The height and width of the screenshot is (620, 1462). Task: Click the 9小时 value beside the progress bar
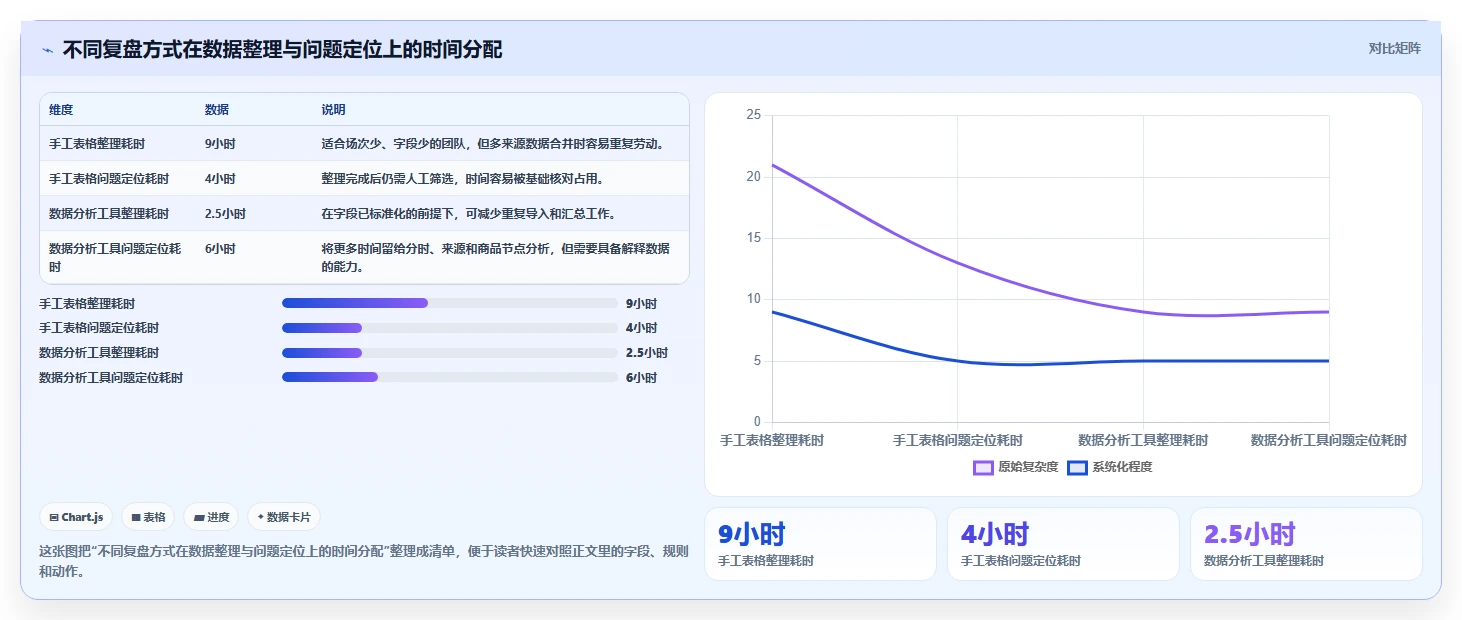pos(641,304)
